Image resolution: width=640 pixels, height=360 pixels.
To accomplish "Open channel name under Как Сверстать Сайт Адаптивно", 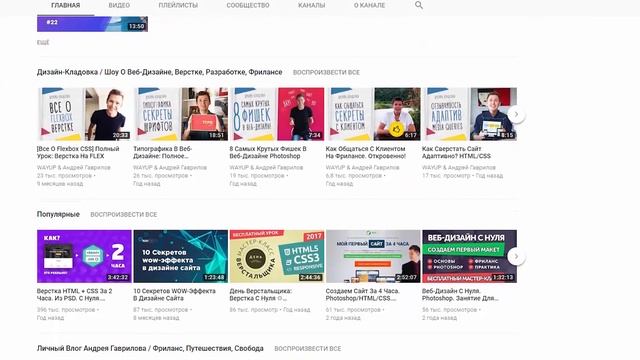I will pos(459,167).
